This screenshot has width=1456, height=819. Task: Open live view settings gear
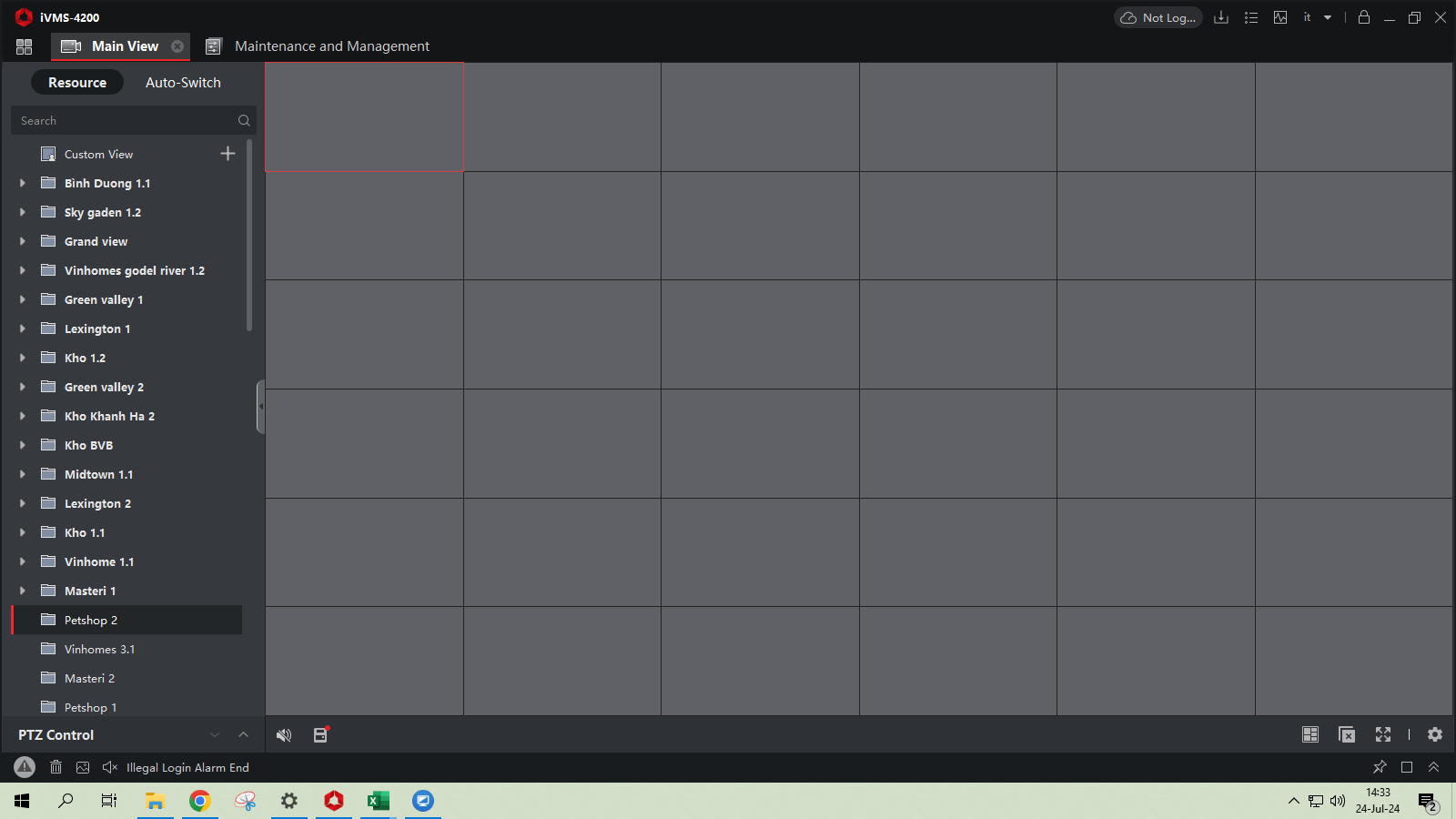[1435, 735]
